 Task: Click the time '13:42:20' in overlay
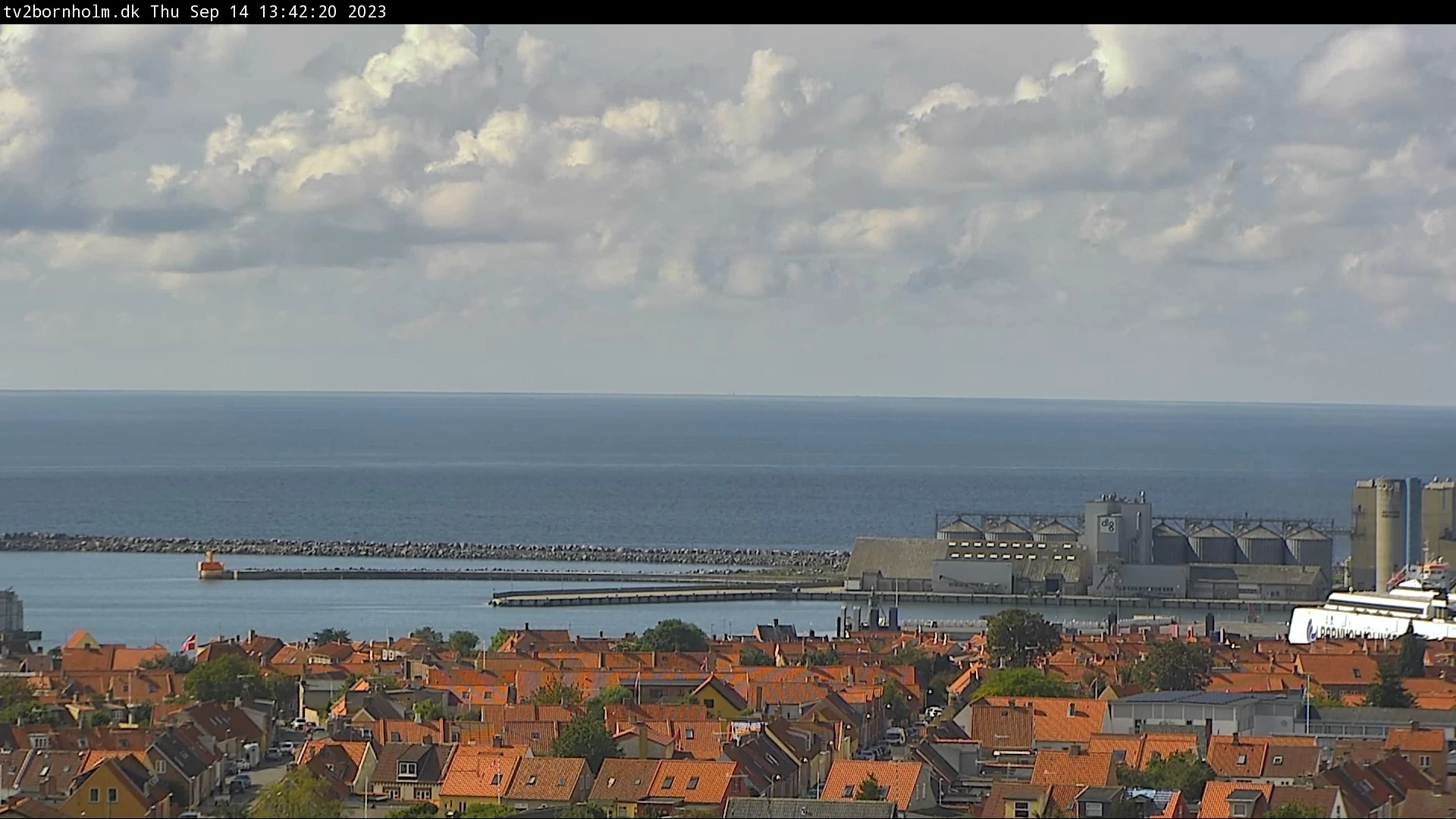[x=298, y=11]
